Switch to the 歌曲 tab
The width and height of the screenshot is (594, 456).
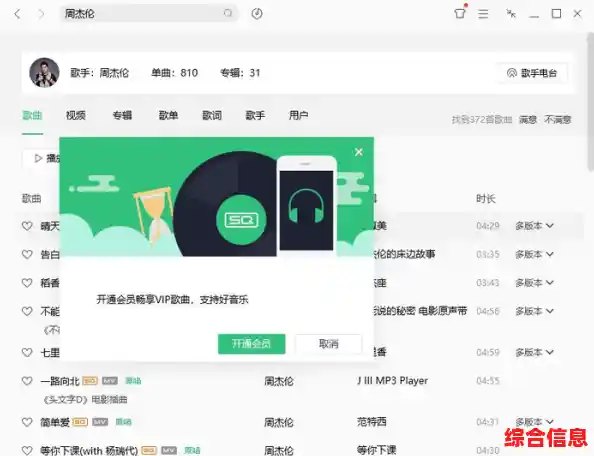pyautogui.click(x=32, y=115)
